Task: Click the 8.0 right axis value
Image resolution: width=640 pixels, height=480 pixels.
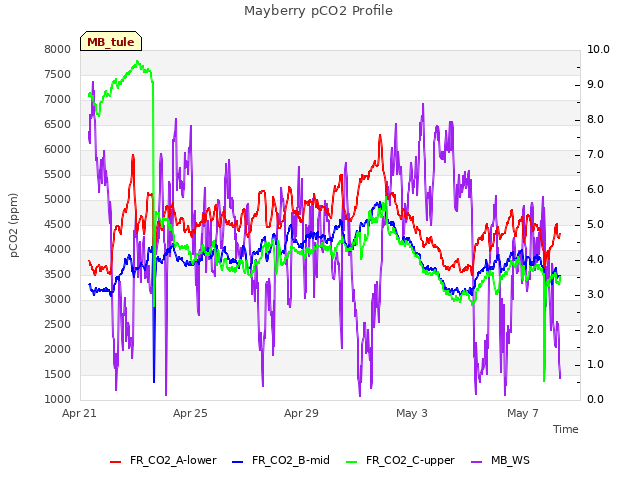Action: (x=596, y=120)
